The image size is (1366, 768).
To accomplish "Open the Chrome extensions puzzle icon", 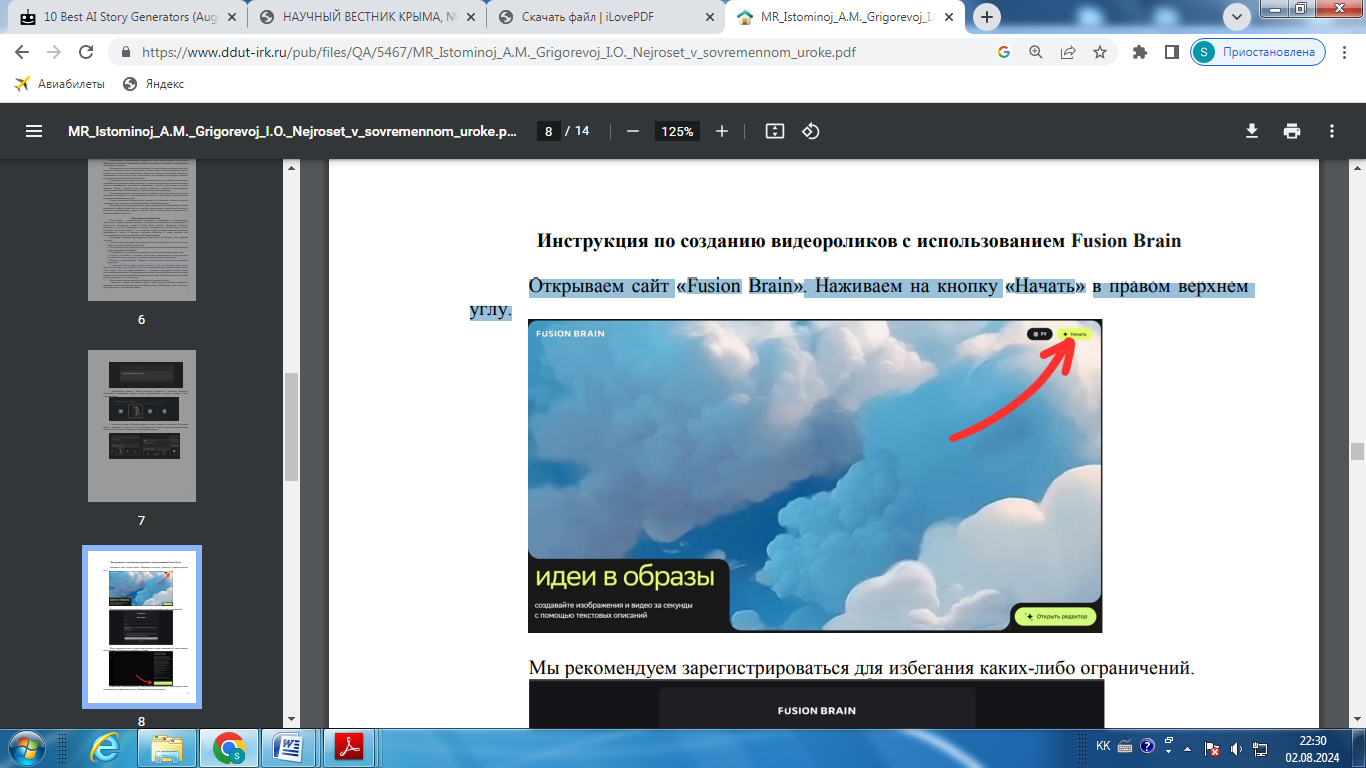I will [x=1139, y=52].
